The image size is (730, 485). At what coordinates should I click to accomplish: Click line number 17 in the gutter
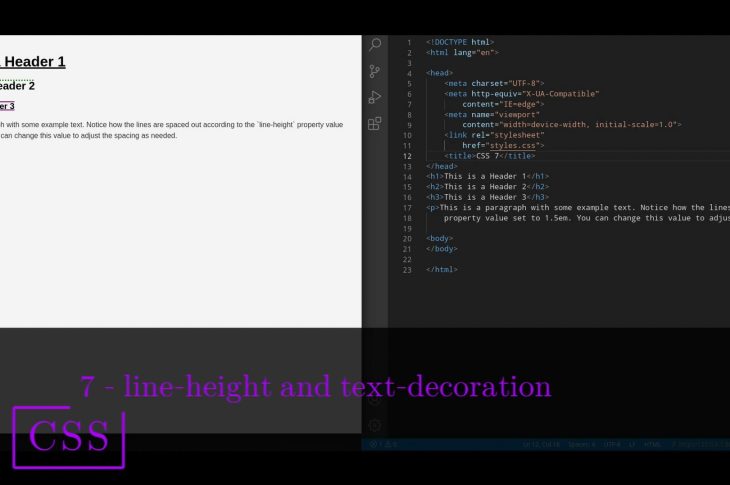pos(407,208)
